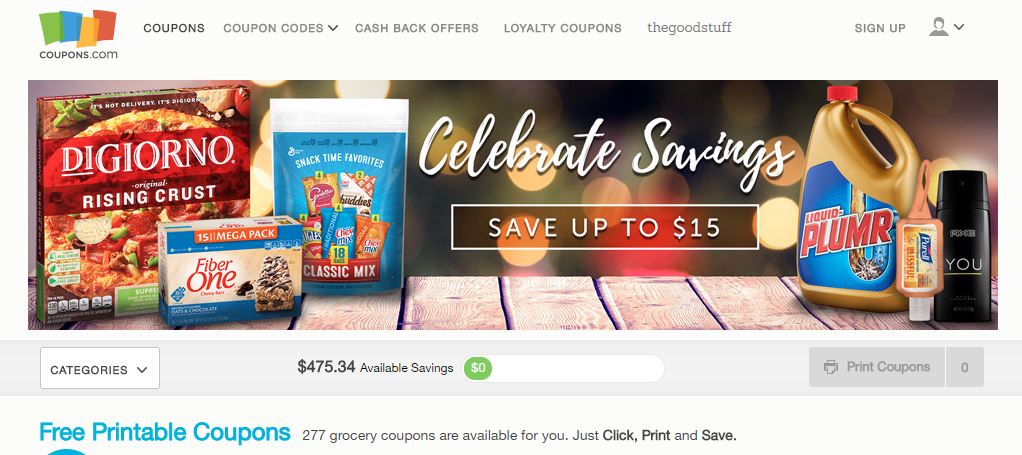This screenshot has height=455, width=1022.
Task: Click the Free Printable Coupons heading
Action: (x=165, y=432)
